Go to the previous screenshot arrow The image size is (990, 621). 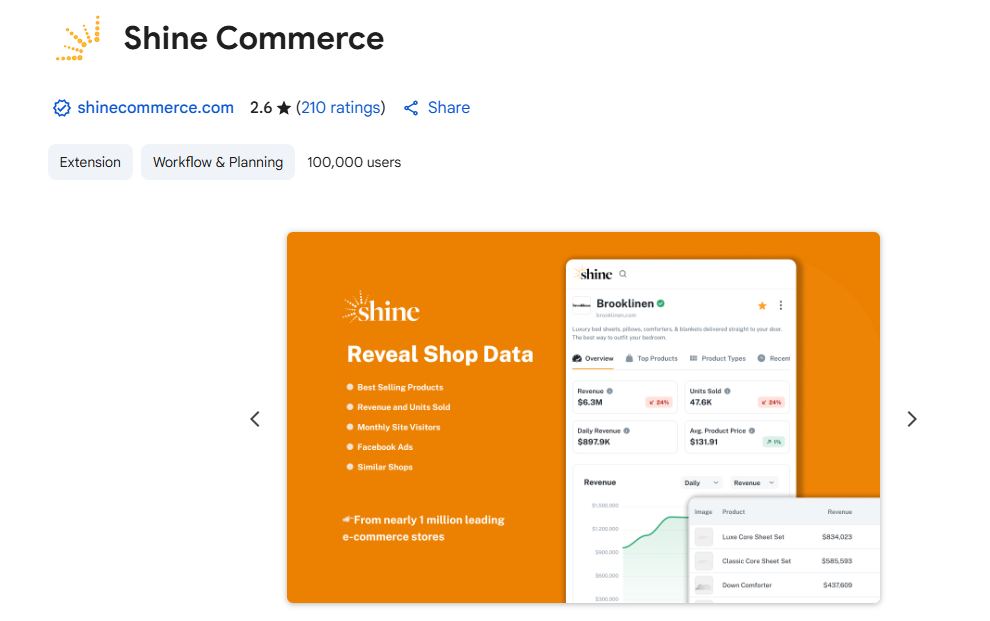[x=255, y=419]
